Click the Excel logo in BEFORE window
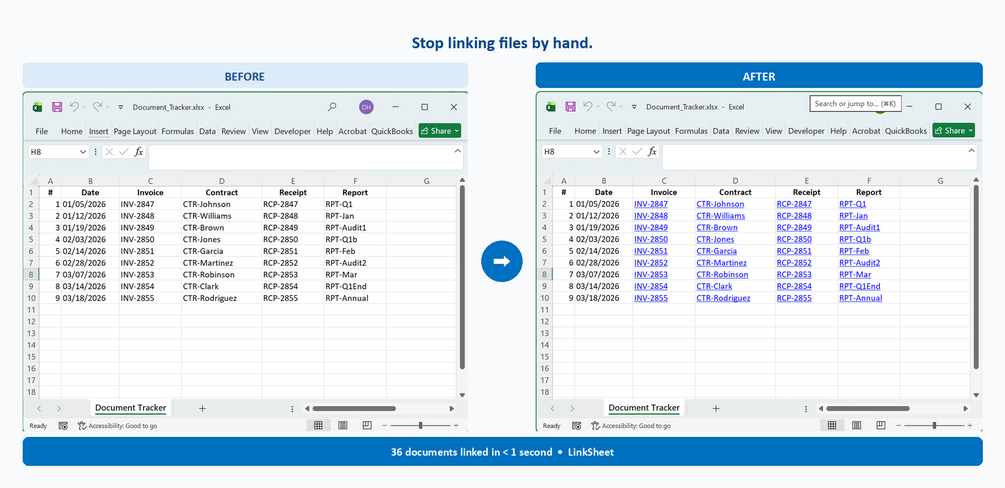The width and height of the screenshot is (1005, 488). 37,107
